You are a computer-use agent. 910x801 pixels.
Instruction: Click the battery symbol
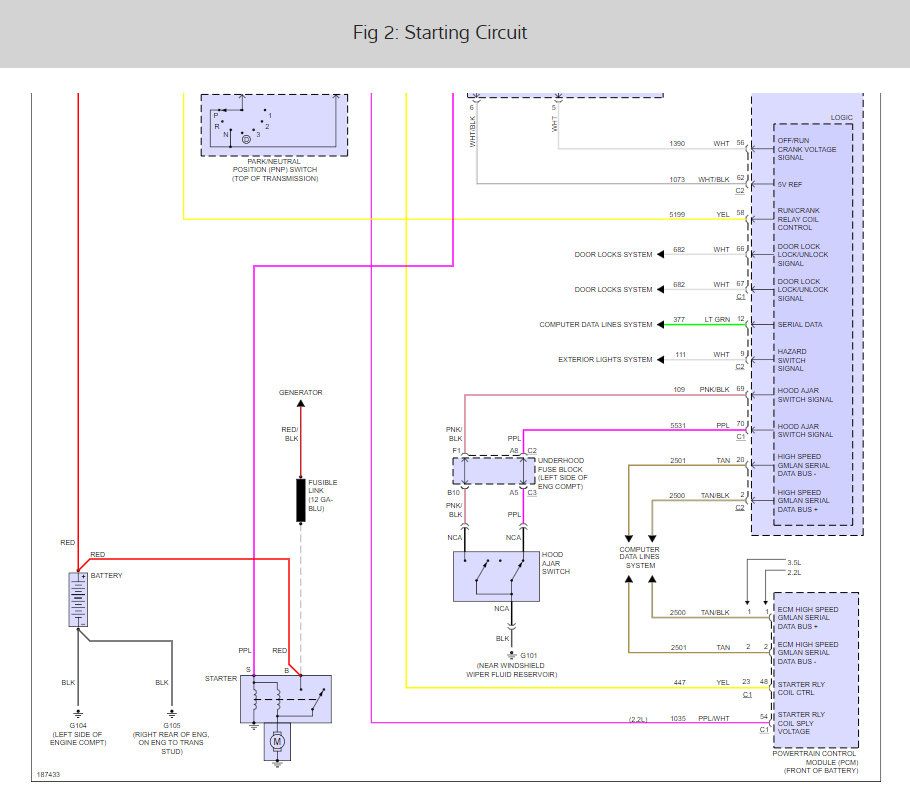coord(78,600)
